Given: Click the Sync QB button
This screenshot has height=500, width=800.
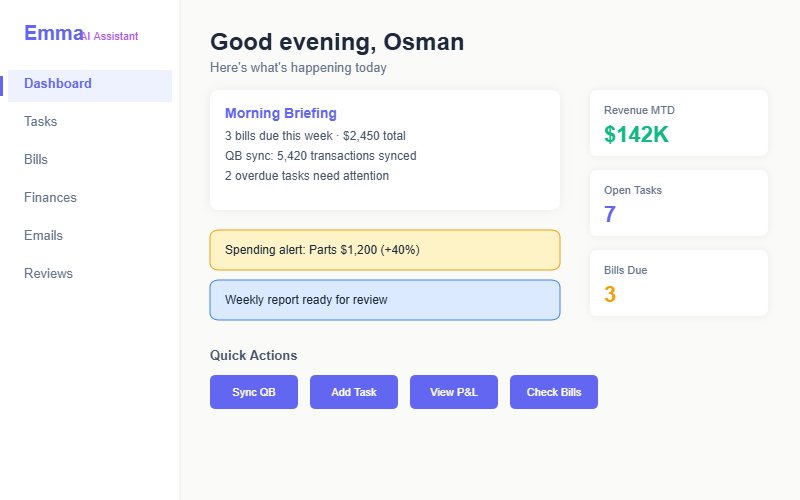Looking at the screenshot, I should [254, 392].
